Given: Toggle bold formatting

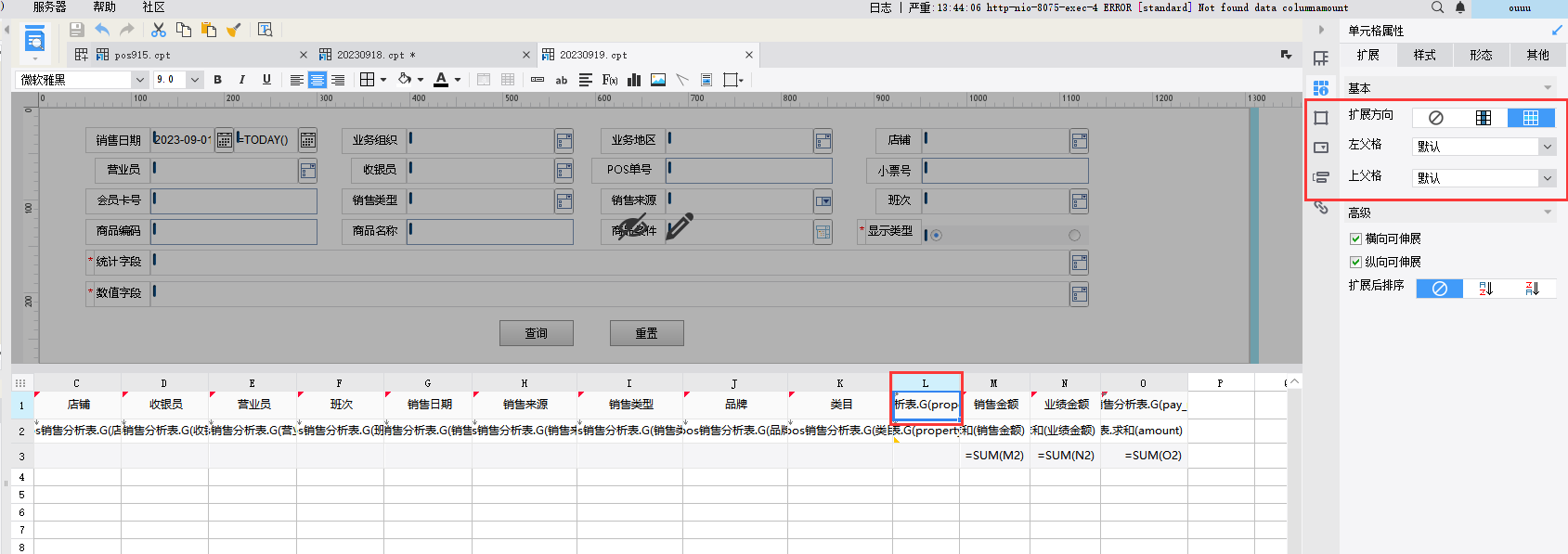Looking at the screenshot, I should click(x=218, y=80).
